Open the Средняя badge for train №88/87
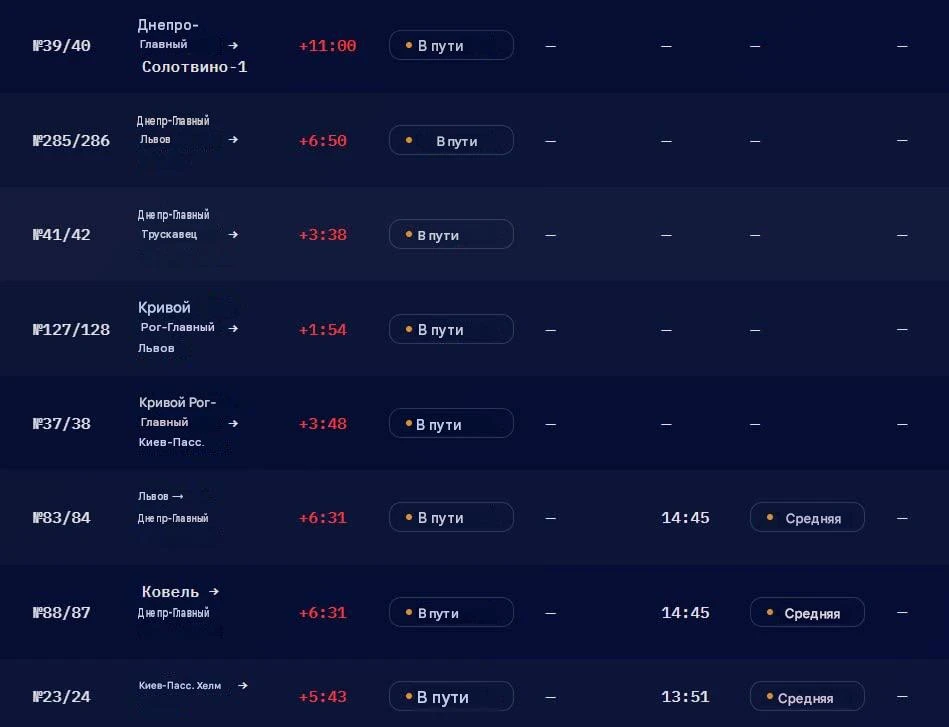This screenshot has width=949, height=727. tap(807, 613)
